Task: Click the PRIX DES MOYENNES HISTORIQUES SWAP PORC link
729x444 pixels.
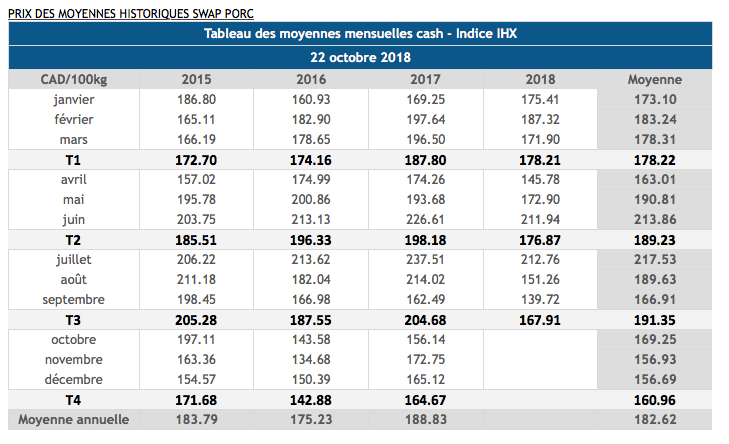Action: pos(130,14)
